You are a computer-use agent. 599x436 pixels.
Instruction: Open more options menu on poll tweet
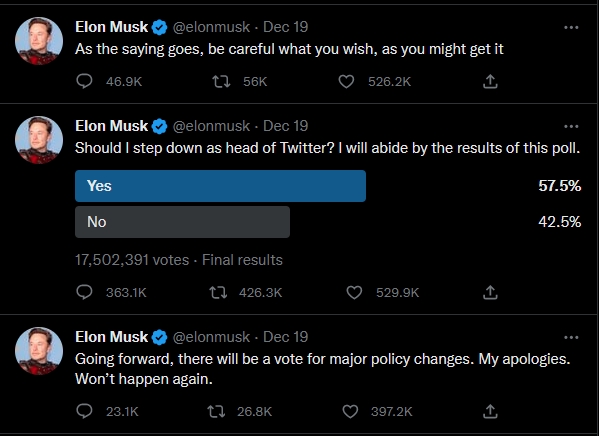click(x=571, y=126)
